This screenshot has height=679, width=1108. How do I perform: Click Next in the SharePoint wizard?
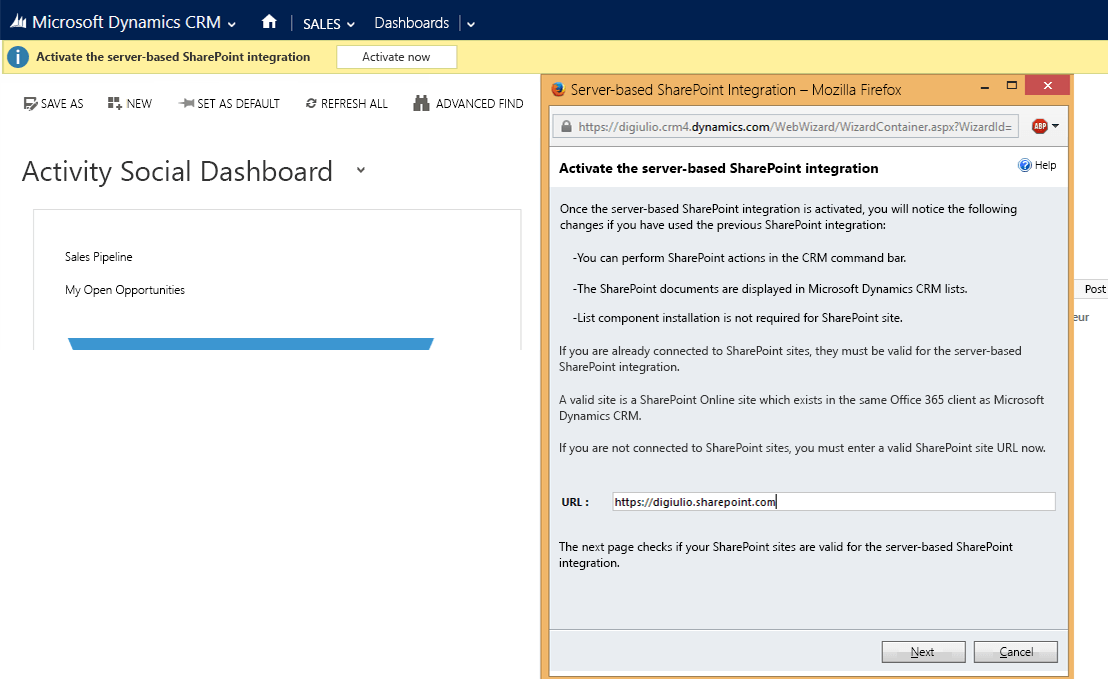(924, 651)
